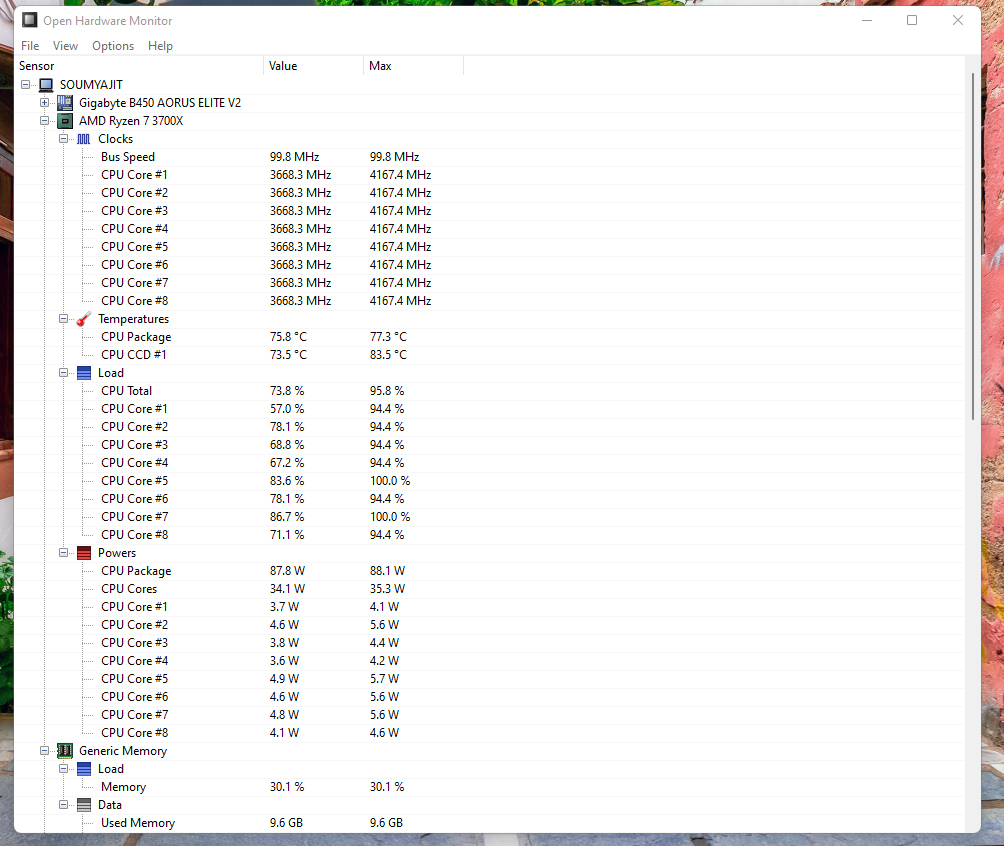Click the Clocks waveform icon

(x=84, y=139)
